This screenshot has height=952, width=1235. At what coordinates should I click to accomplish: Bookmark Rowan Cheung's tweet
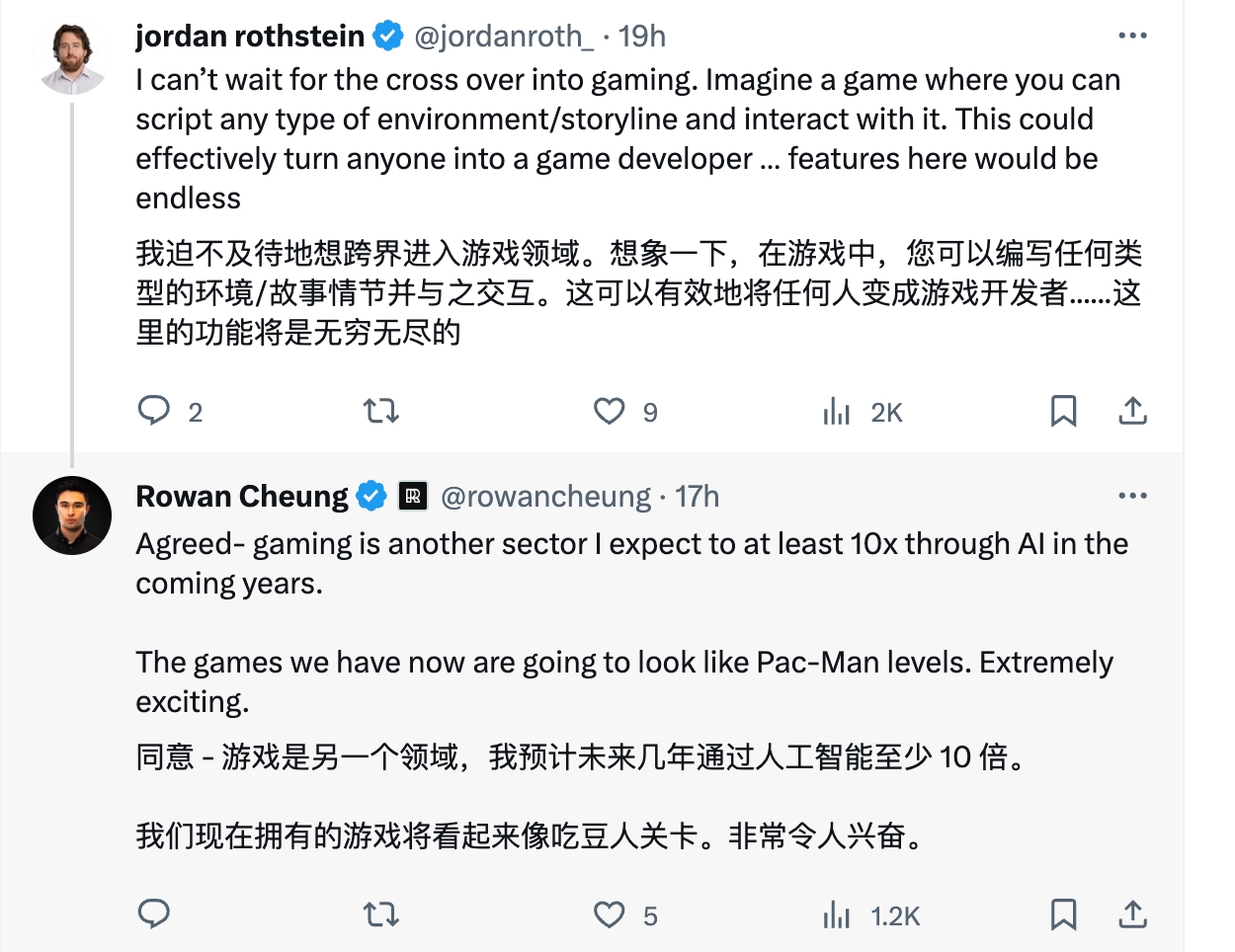coord(1063,914)
